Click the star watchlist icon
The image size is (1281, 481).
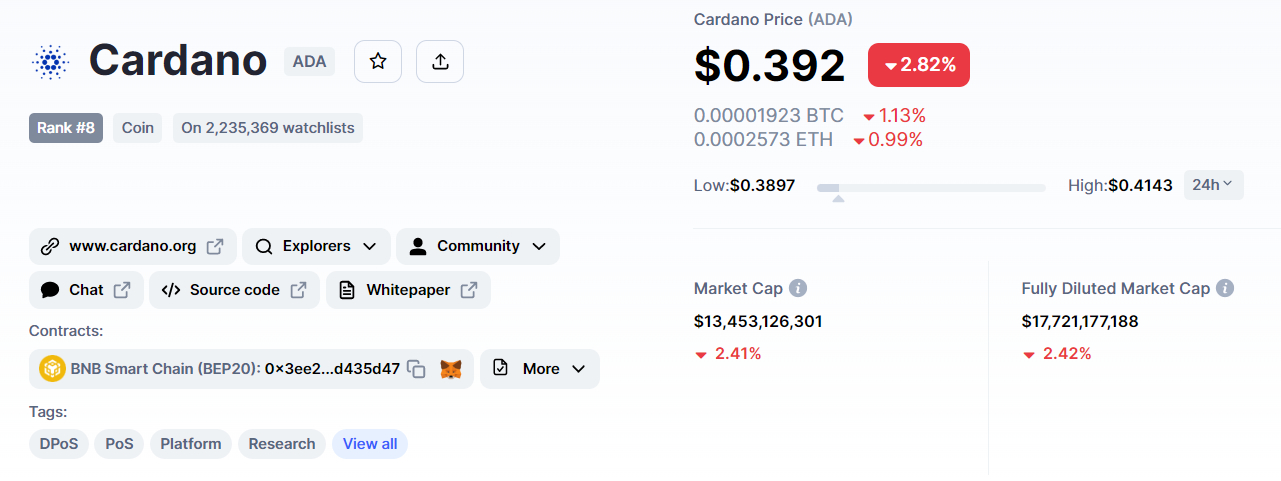pyautogui.click(x=378, y=62)
